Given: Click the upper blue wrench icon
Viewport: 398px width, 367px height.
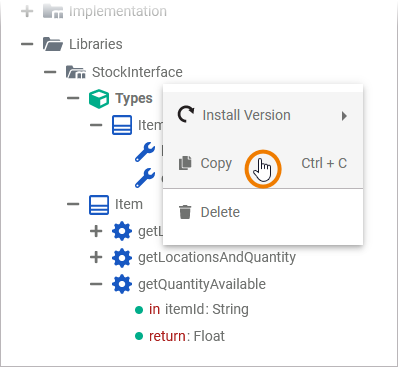Looking at the screenshot, I should pyautogui.click(x=145, y=152).
